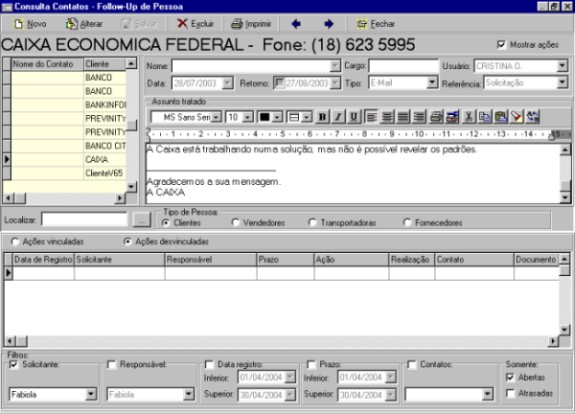Click the Ação column header

(351, 260)
